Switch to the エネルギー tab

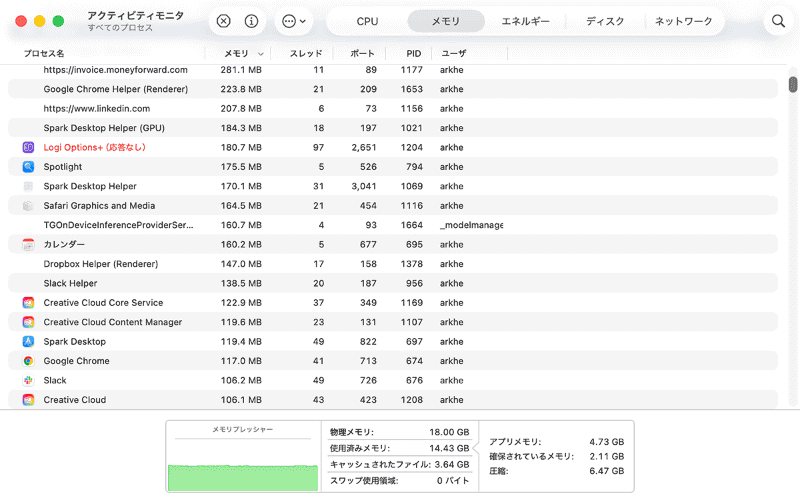[x=526, y=21]
